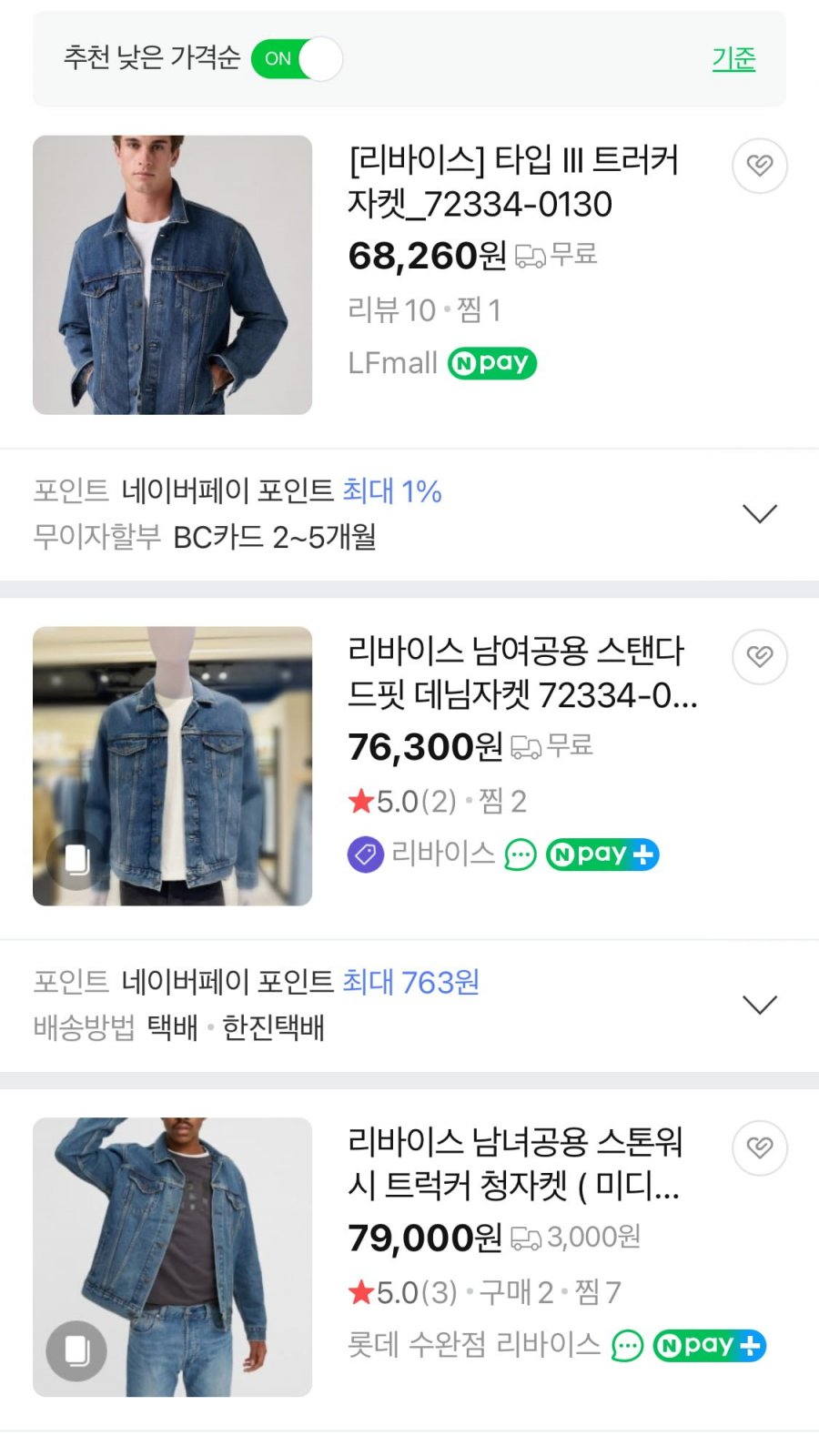Tap the purple brand store tag icon
This screenshot has height=1456, width=819.
coord(366,854)
